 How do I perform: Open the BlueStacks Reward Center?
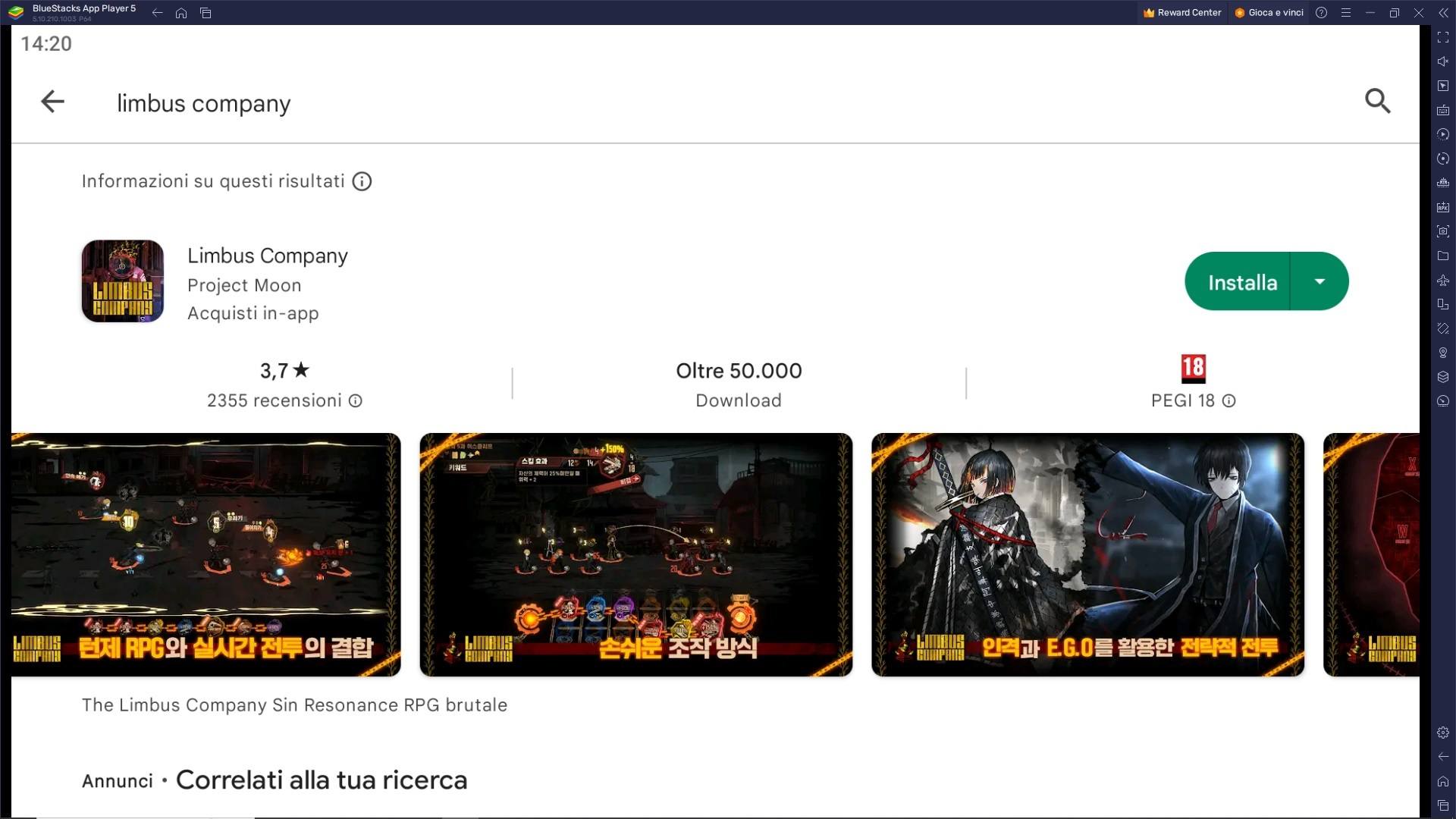1182,12
